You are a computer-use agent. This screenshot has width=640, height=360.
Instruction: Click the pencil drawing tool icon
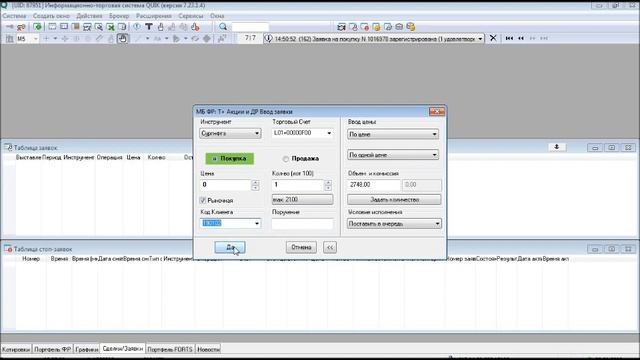point(99,38)
